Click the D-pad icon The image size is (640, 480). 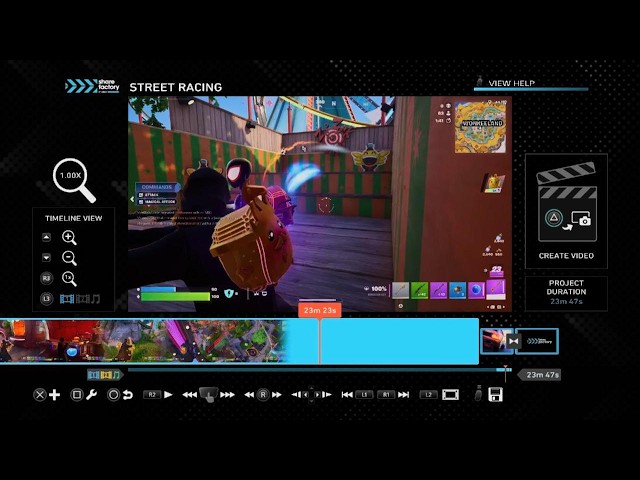(311, 395)
